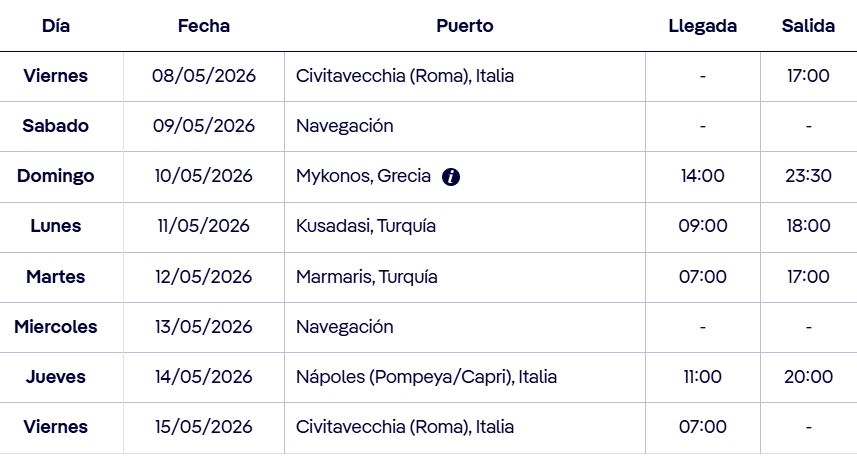Click the 09:00 arrival time for Kusadasi
The width and height of the screenshot is (857, 462).
coord(703,226)
